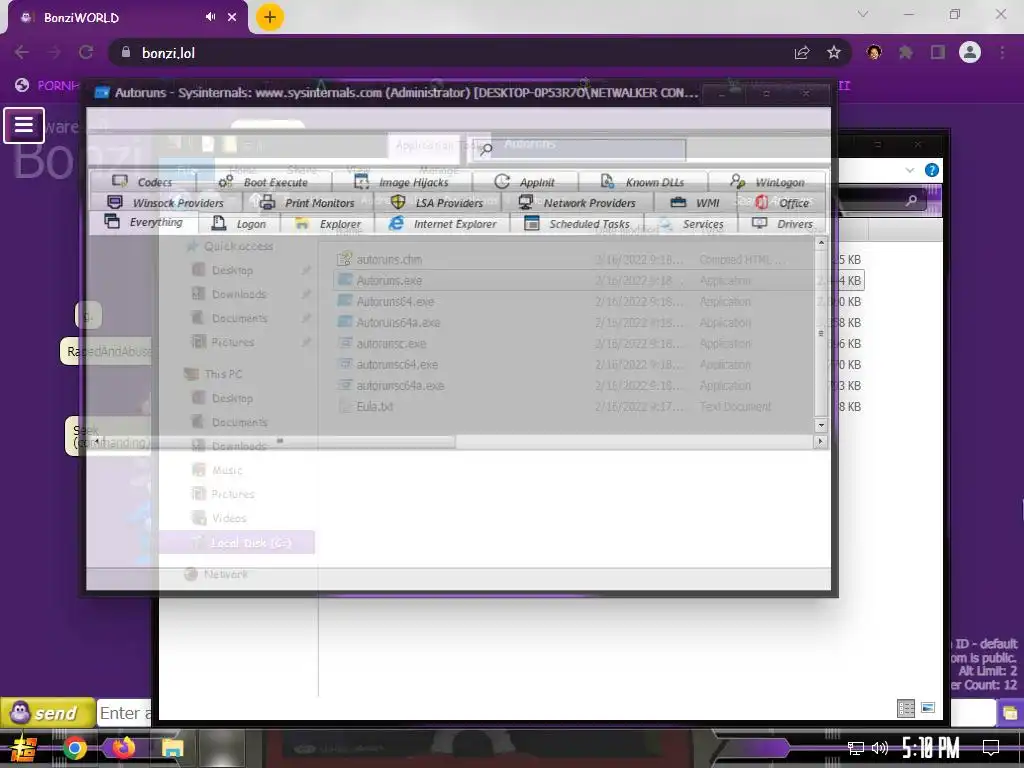Viewport: 1024px width, 768px height.
Task: Switch to Explorer details view icon
Action: coord(906,709)
